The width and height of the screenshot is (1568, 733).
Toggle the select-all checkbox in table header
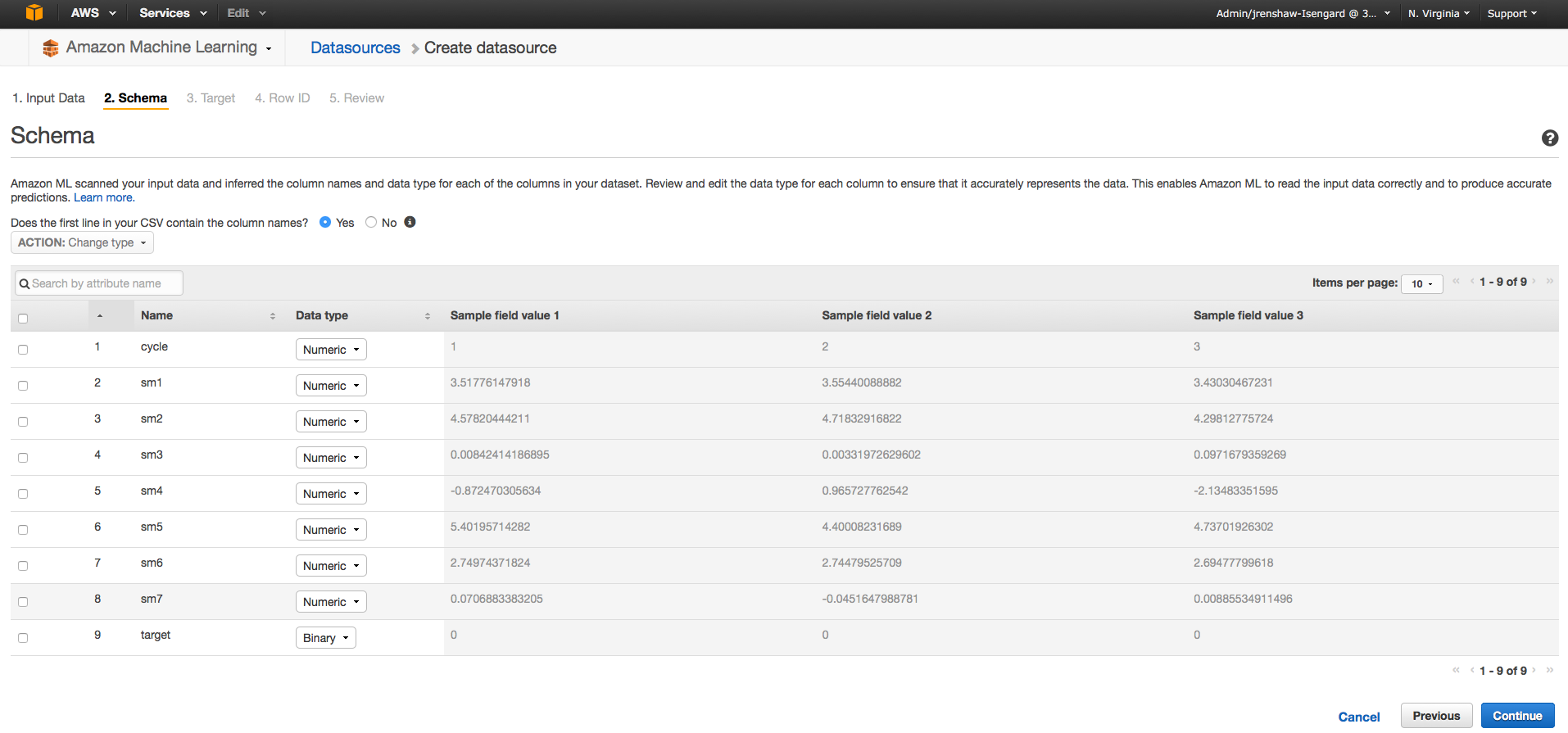point(23,319)
